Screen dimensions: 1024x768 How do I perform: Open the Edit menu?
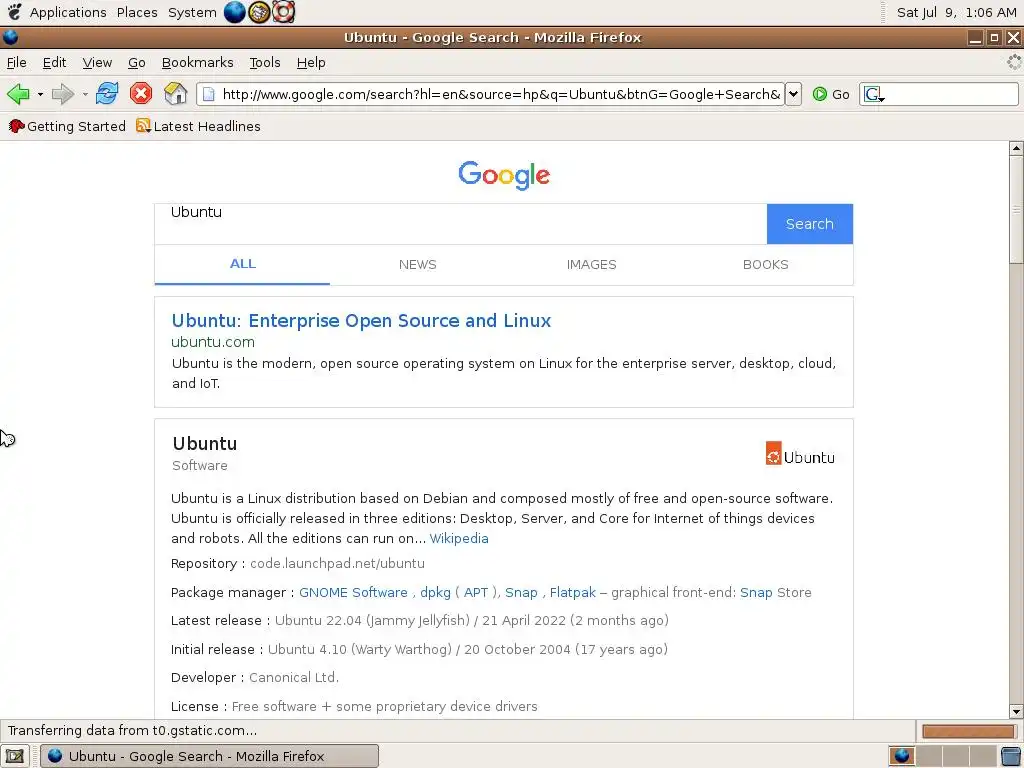pos(54,63)
